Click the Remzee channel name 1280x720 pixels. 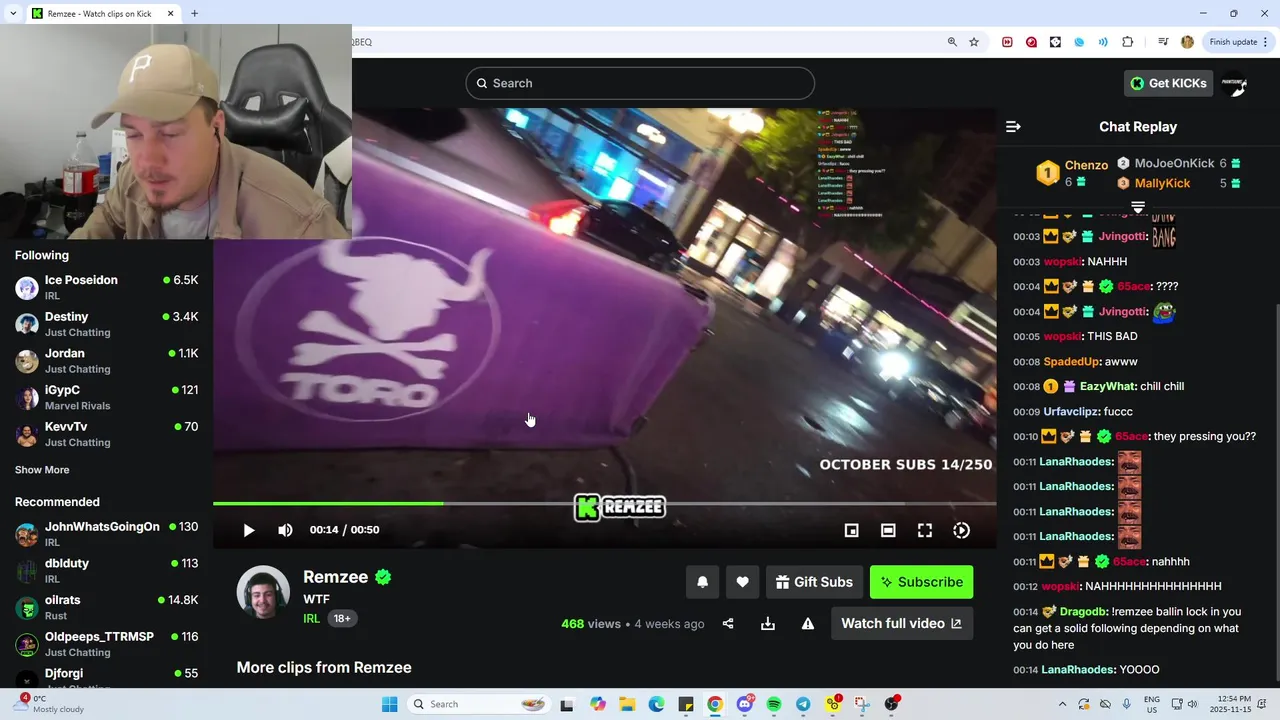[336, 577]
